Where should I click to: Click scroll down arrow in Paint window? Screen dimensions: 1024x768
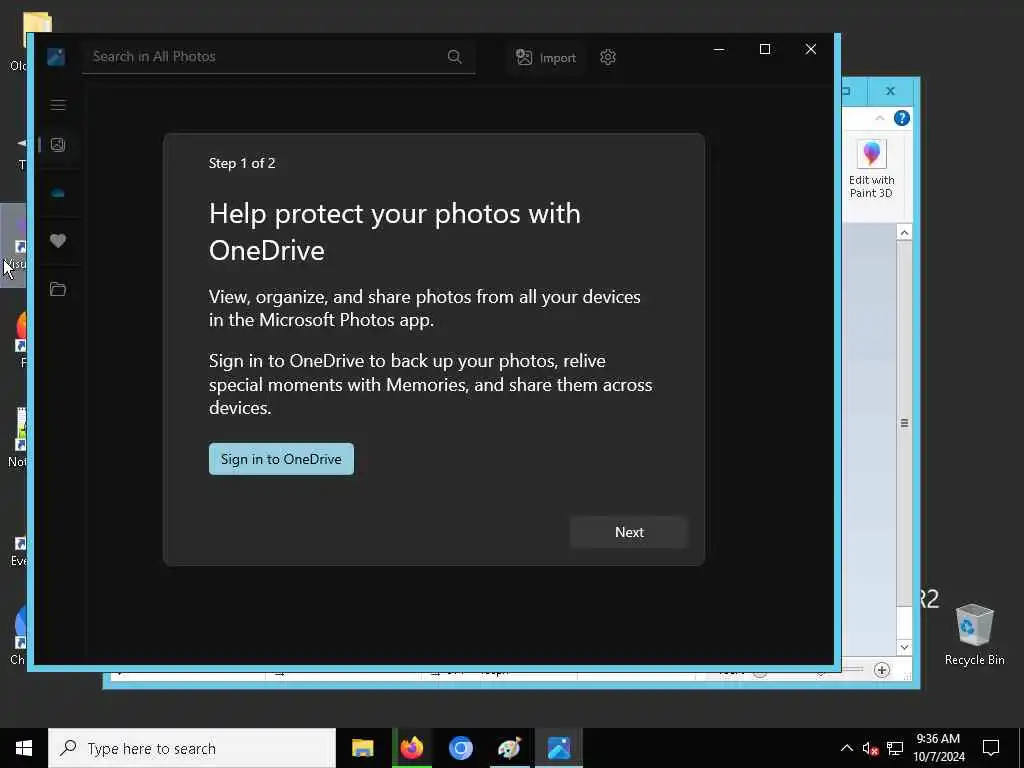904,647
